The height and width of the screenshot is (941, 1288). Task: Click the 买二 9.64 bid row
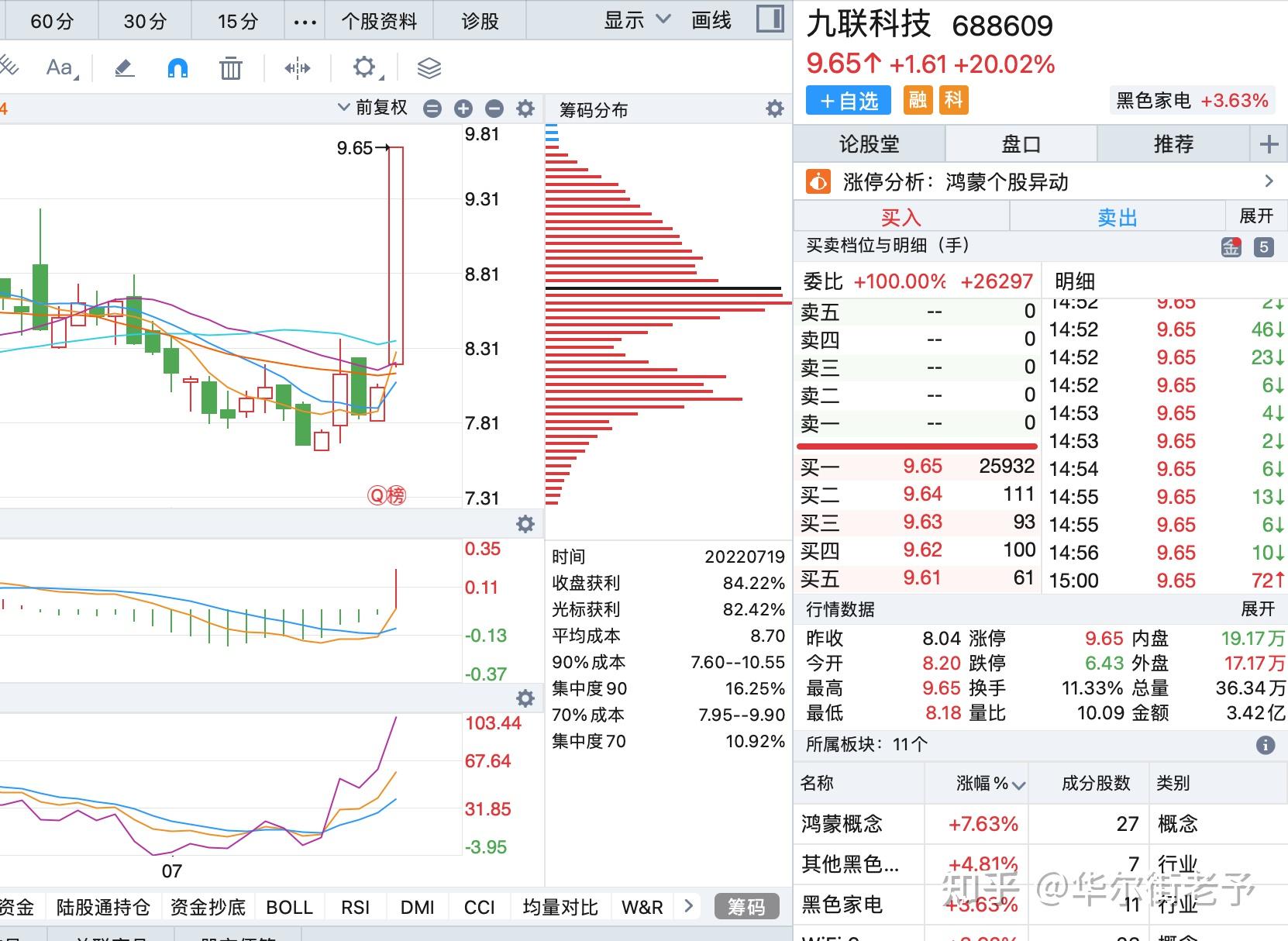click(918, 495)
